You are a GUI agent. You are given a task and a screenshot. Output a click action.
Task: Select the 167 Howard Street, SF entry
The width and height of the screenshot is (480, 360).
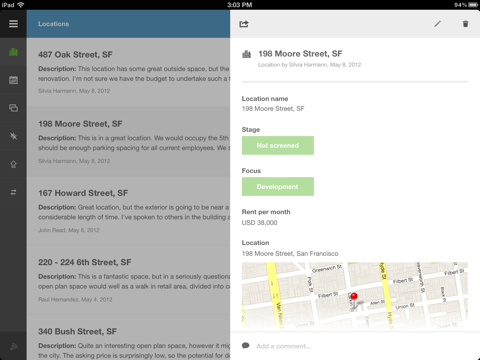(128, 211)
